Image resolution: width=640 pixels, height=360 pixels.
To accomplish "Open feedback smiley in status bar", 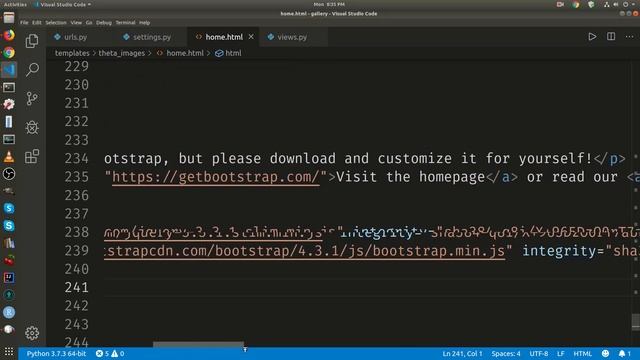I will pos(605,353).
